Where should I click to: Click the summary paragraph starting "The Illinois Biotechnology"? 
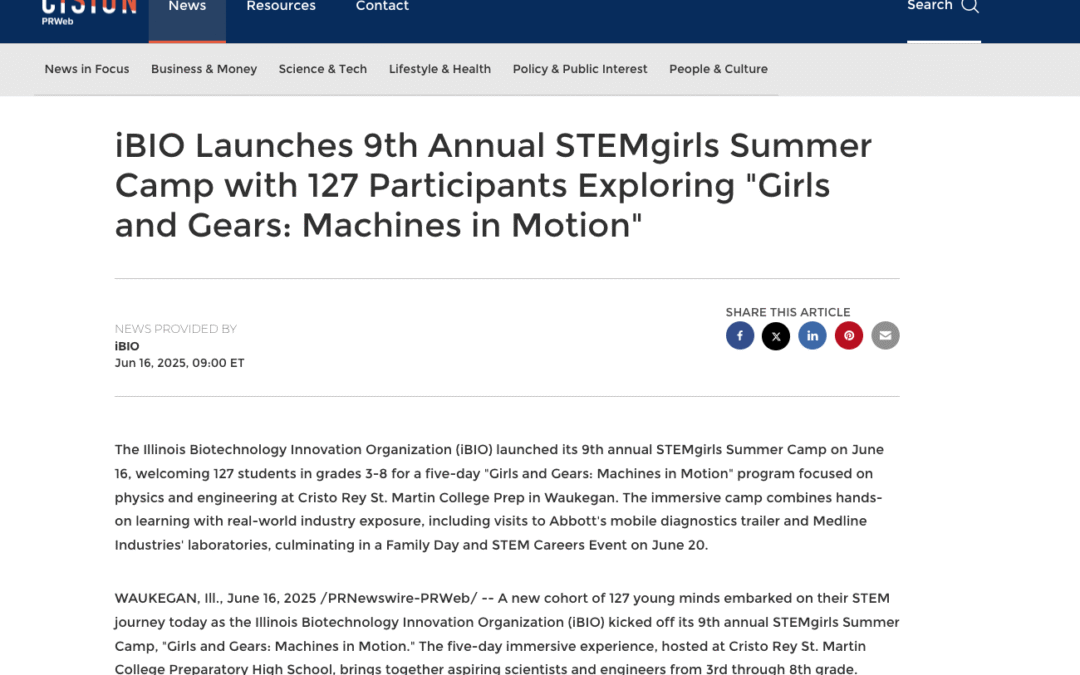point(499,497)
